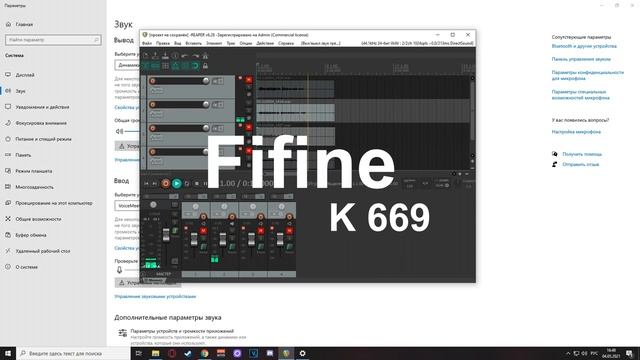This screenshot has height=360, width=640.
Task: Click mixer mute M button of track 4
Action: tap(289, 231)
